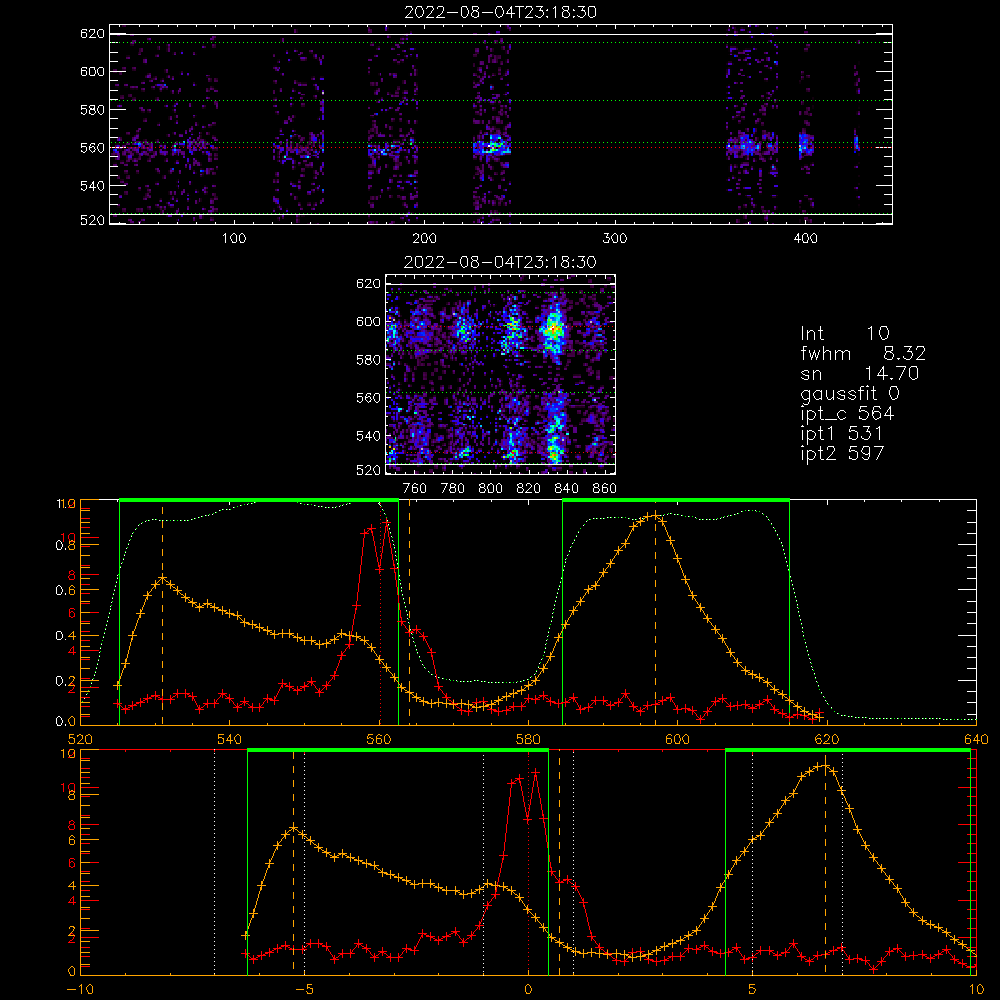Click the '840' x-axis tick label
The height and width of the screenshot is (1000, 1000).
566,489
